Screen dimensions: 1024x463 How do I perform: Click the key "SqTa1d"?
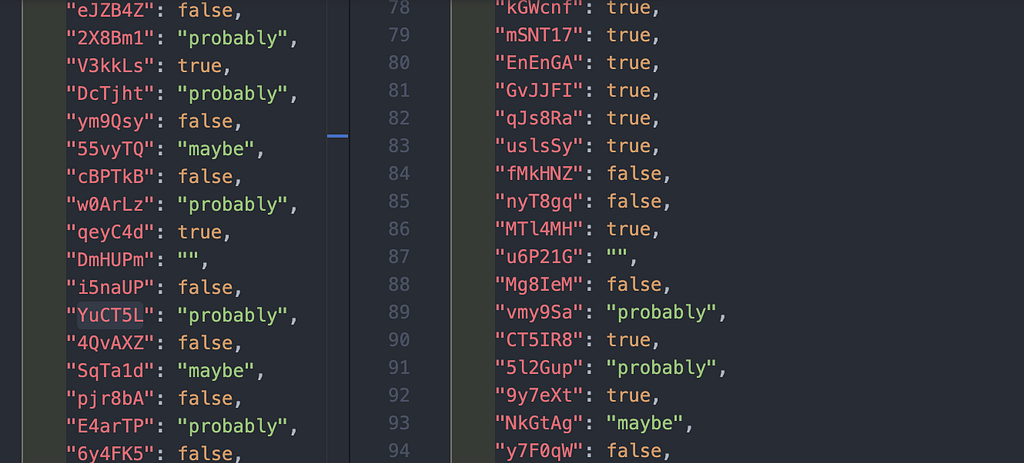(x=110, y=371)
